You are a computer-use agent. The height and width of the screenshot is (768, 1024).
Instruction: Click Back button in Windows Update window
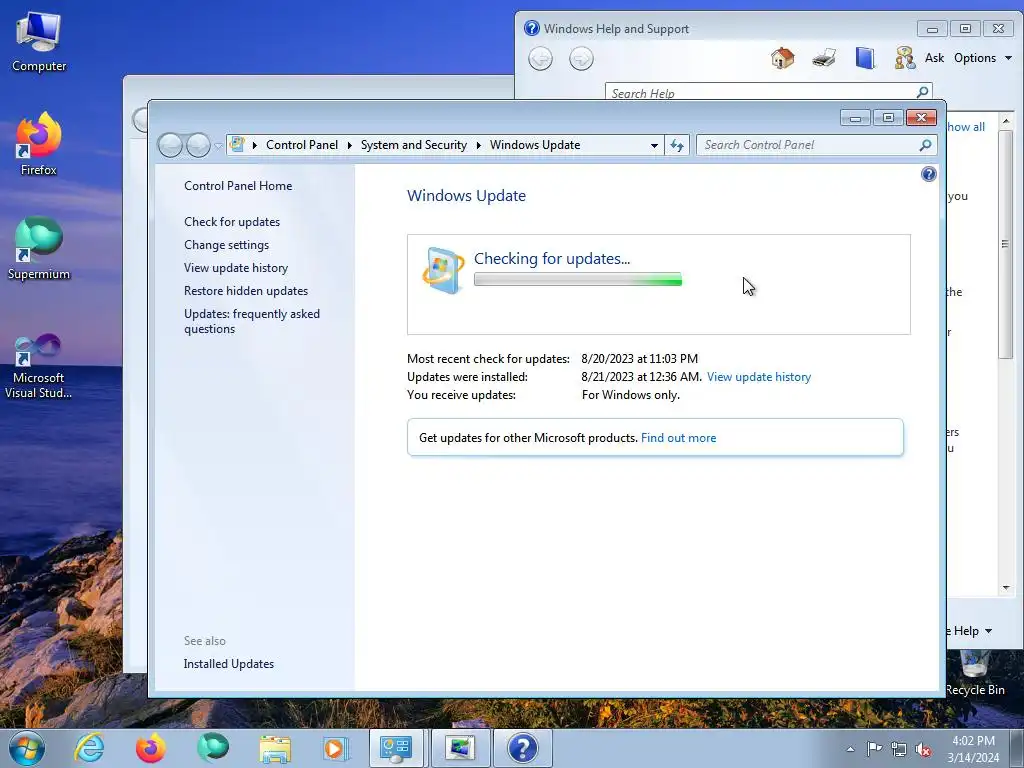(x=170, y=145)
